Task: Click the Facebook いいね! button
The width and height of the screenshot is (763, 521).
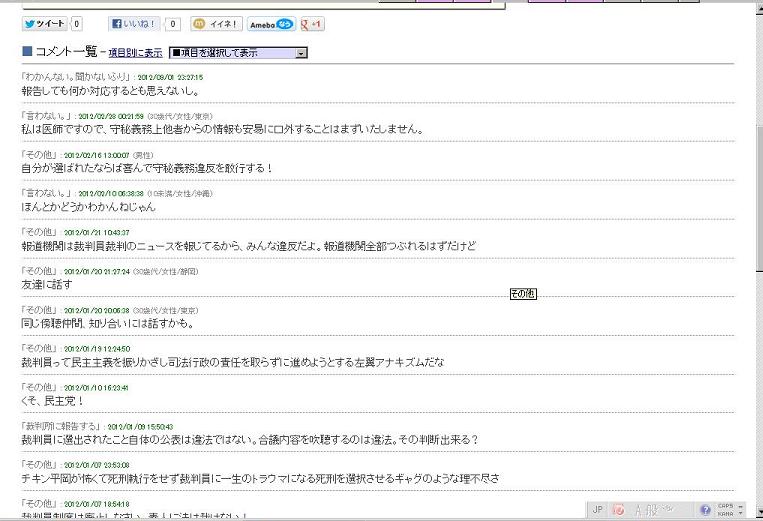Action: pyautogui.click(x=134, y=24)
